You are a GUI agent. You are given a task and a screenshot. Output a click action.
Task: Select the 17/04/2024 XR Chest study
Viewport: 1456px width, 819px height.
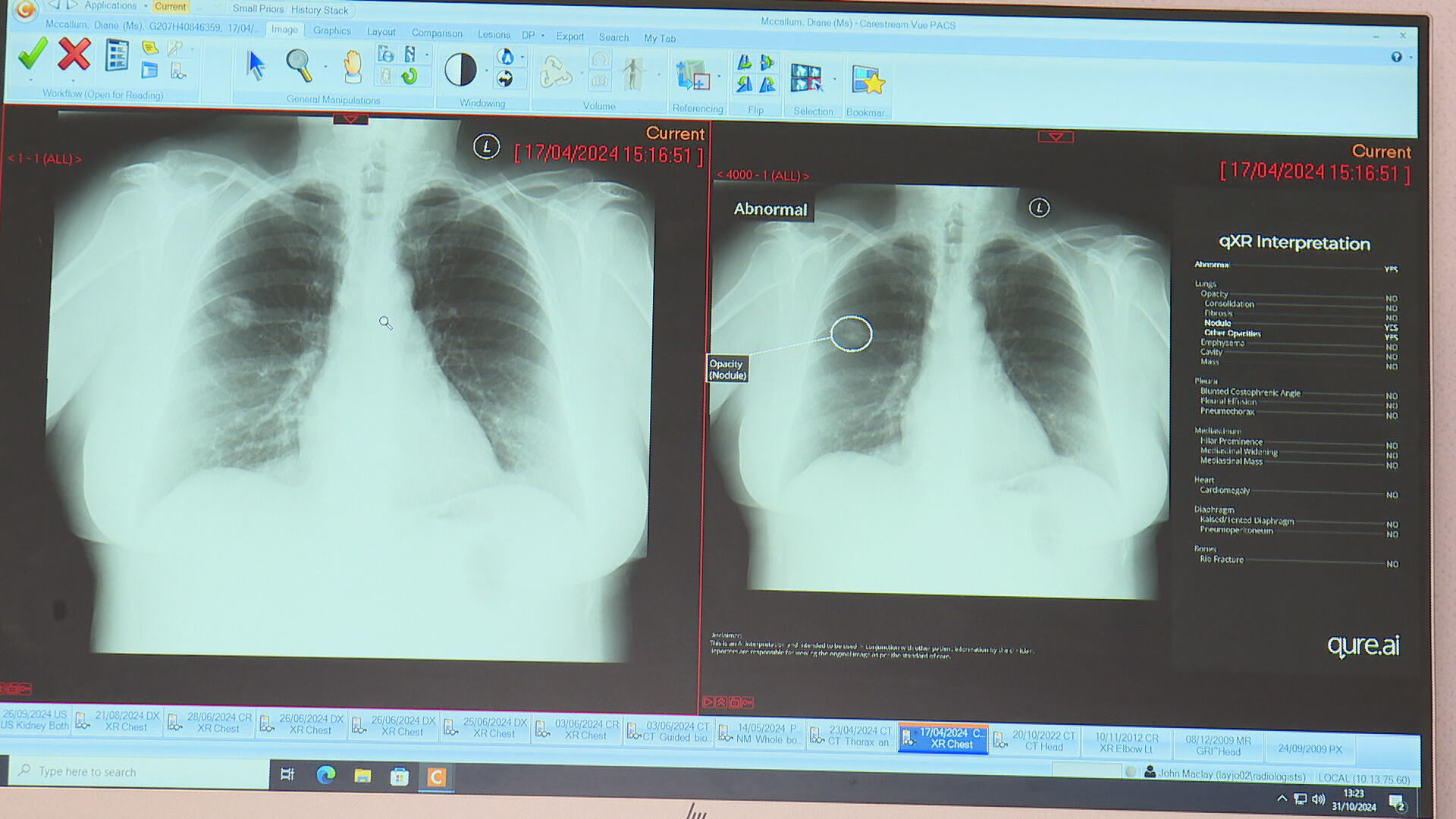tap(943, 738)
